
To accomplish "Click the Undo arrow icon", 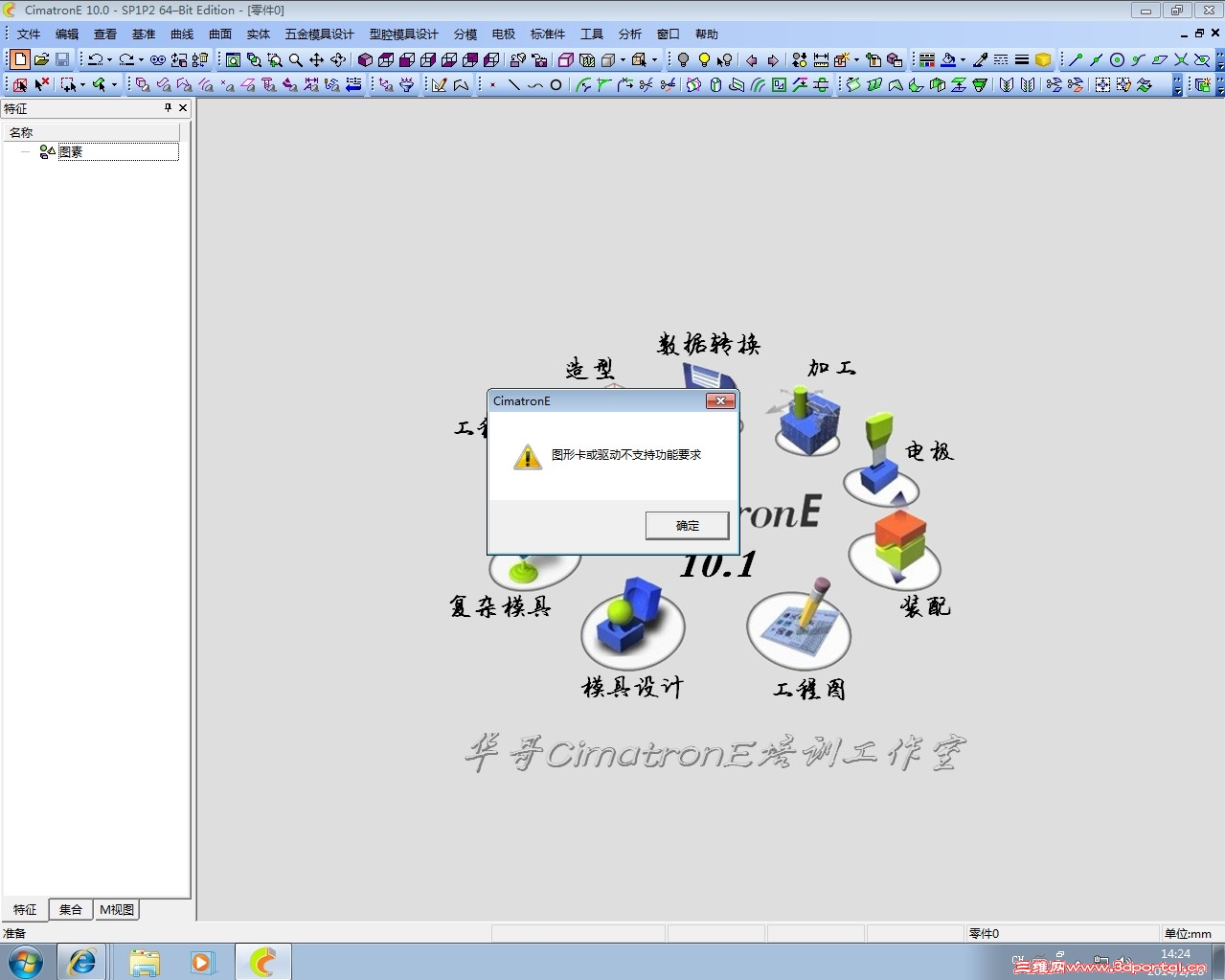I will click(x=94, y=59).
